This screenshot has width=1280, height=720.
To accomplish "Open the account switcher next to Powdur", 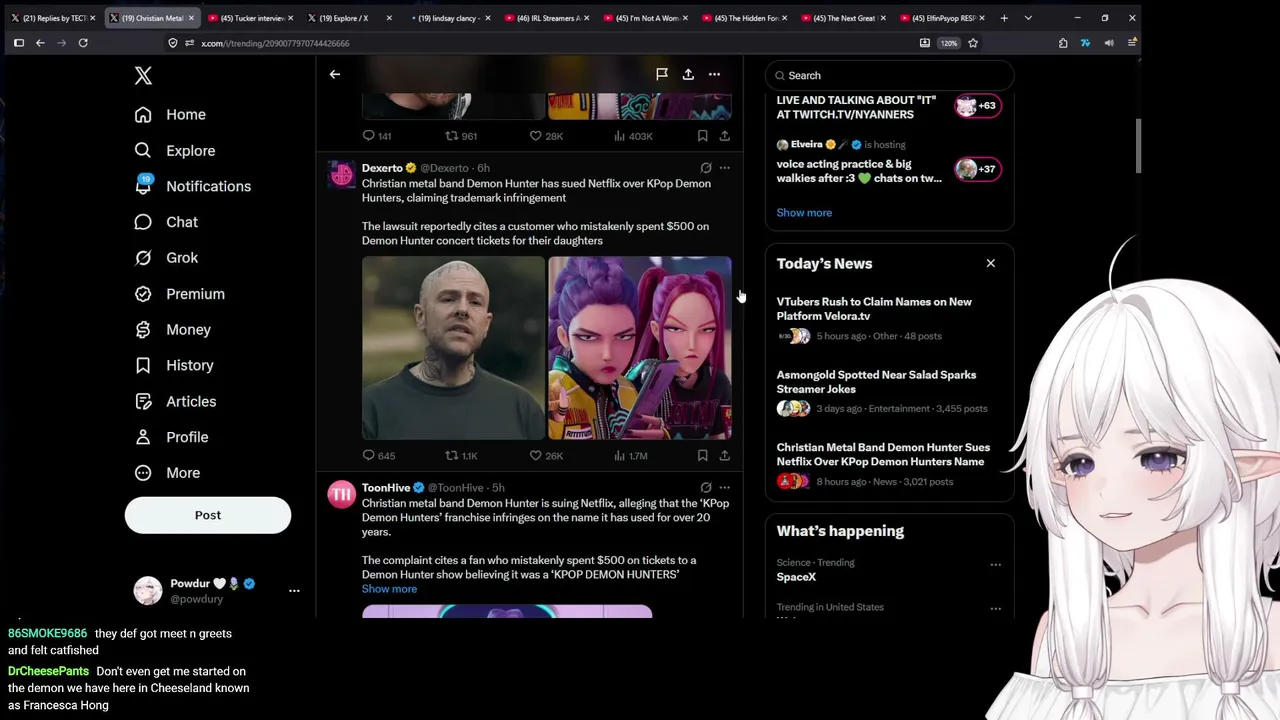I will pos(294,591).
